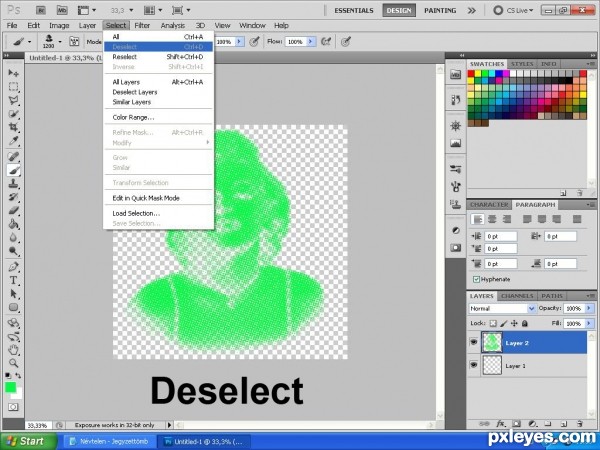The height and width of the screenshot is (450, 600).
Task: Toggle lock all
Action: (525, 323)
